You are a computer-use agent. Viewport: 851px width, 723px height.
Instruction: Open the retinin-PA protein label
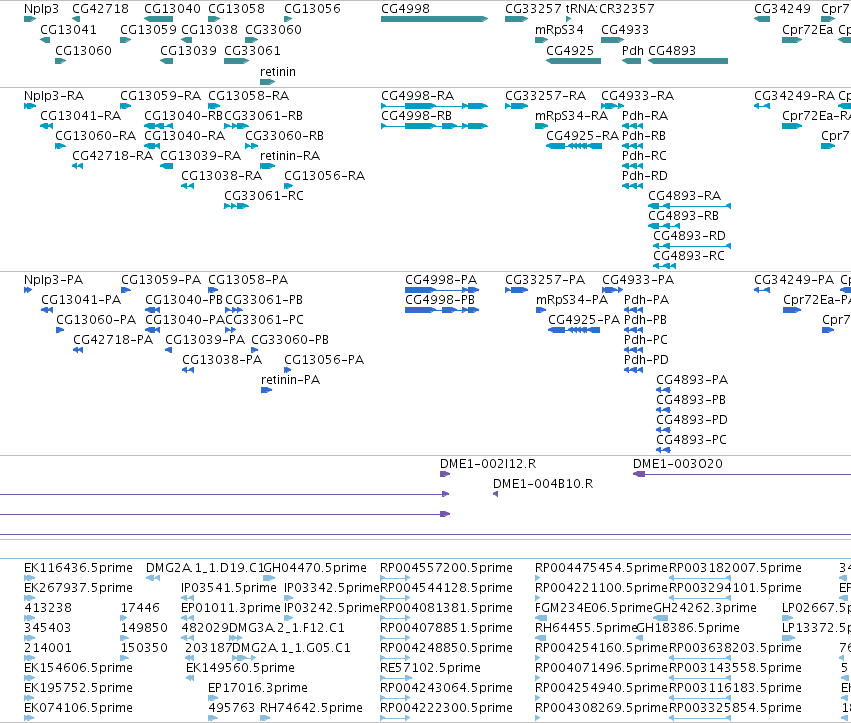click(x=290, y=380)
